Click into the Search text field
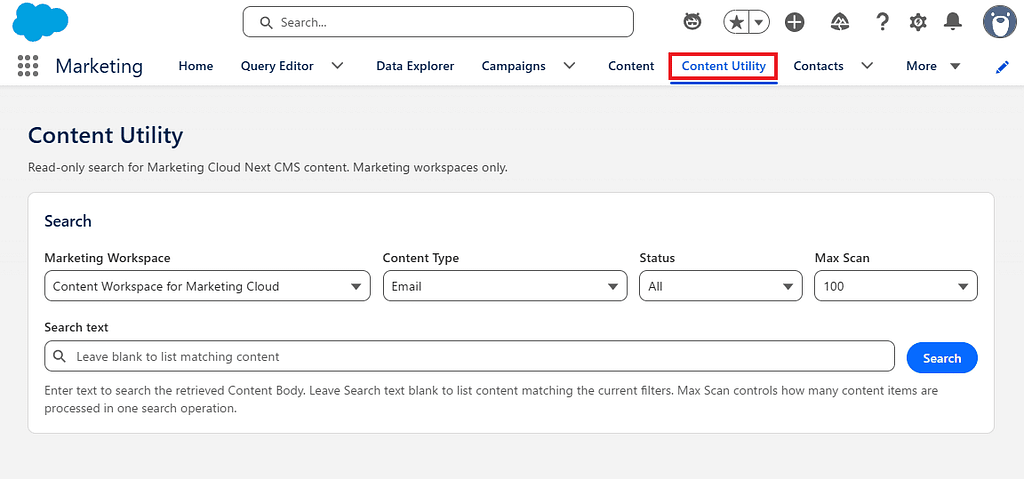Screen dimensions: 1024x479 [x=470, y=356]
